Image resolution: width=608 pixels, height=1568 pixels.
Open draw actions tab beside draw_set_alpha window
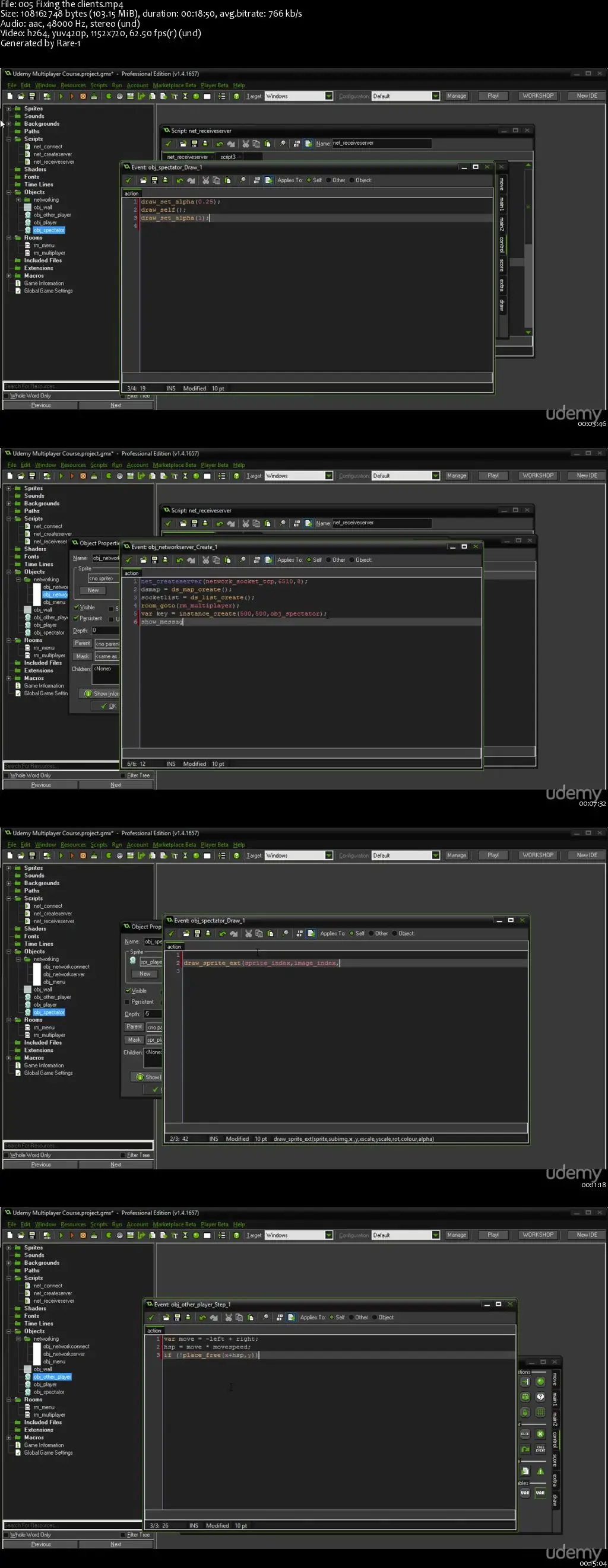[502, 304]
